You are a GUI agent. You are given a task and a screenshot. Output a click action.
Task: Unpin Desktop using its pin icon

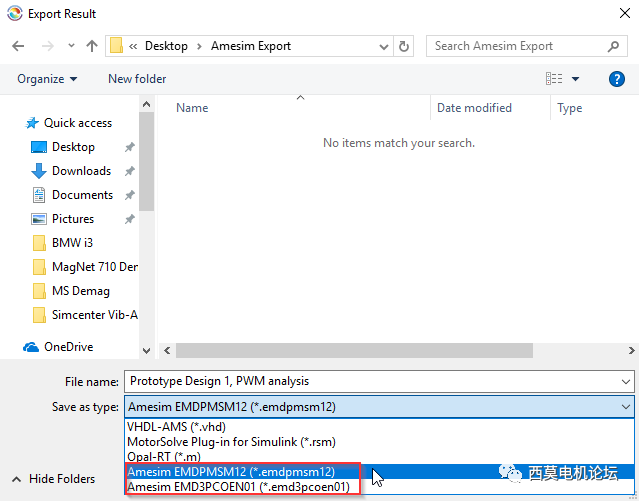(130, 147)
